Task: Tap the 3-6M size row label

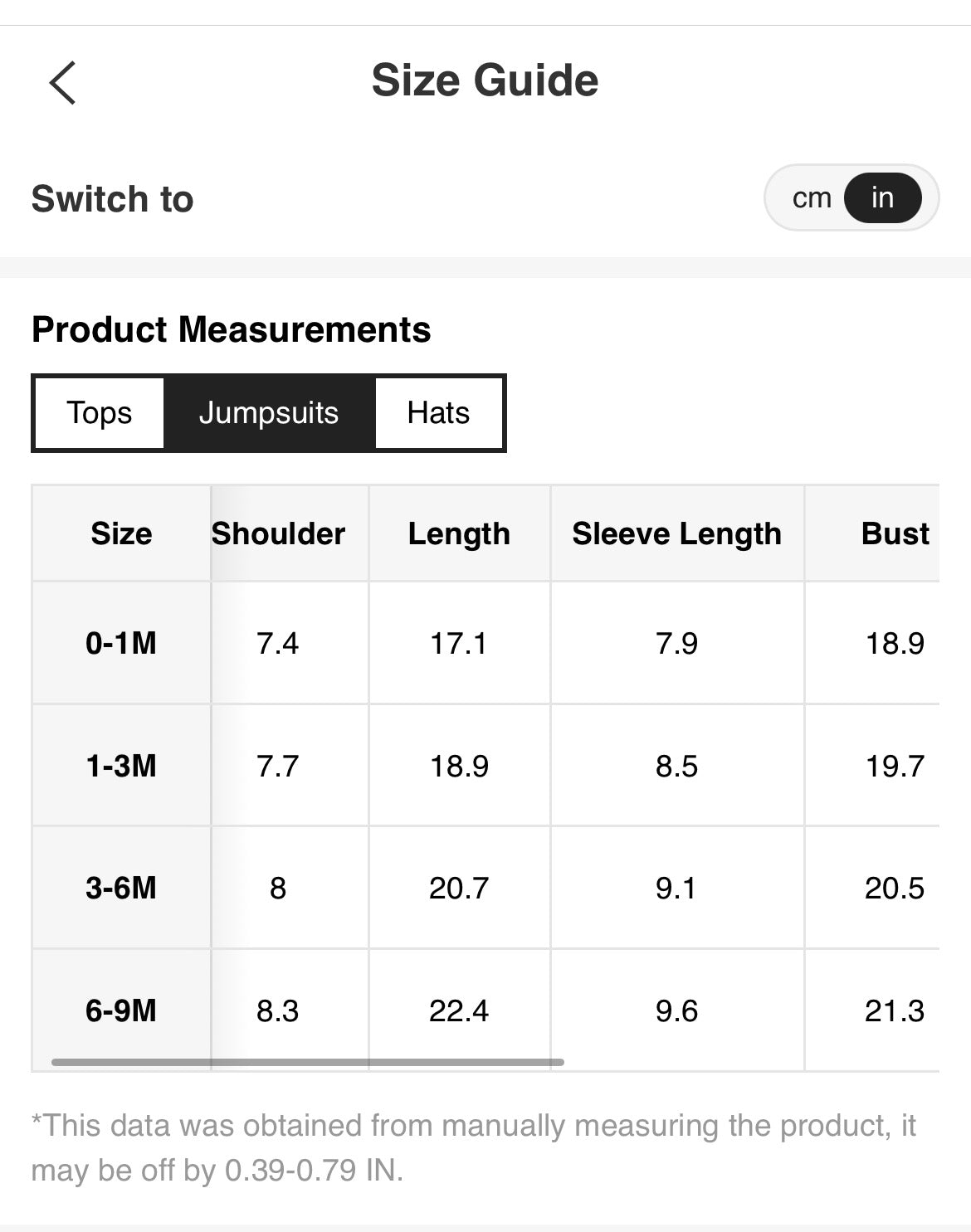Action: [x=121, y=888]
